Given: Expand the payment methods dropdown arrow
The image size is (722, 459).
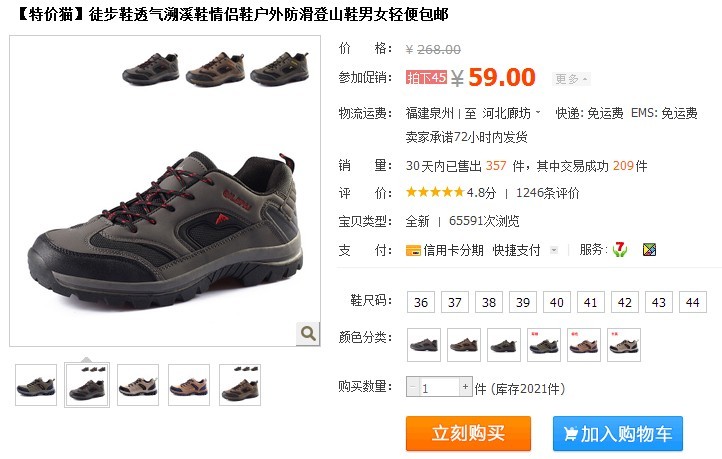Looking at the screenshot, I should click(x=554, y=250).
